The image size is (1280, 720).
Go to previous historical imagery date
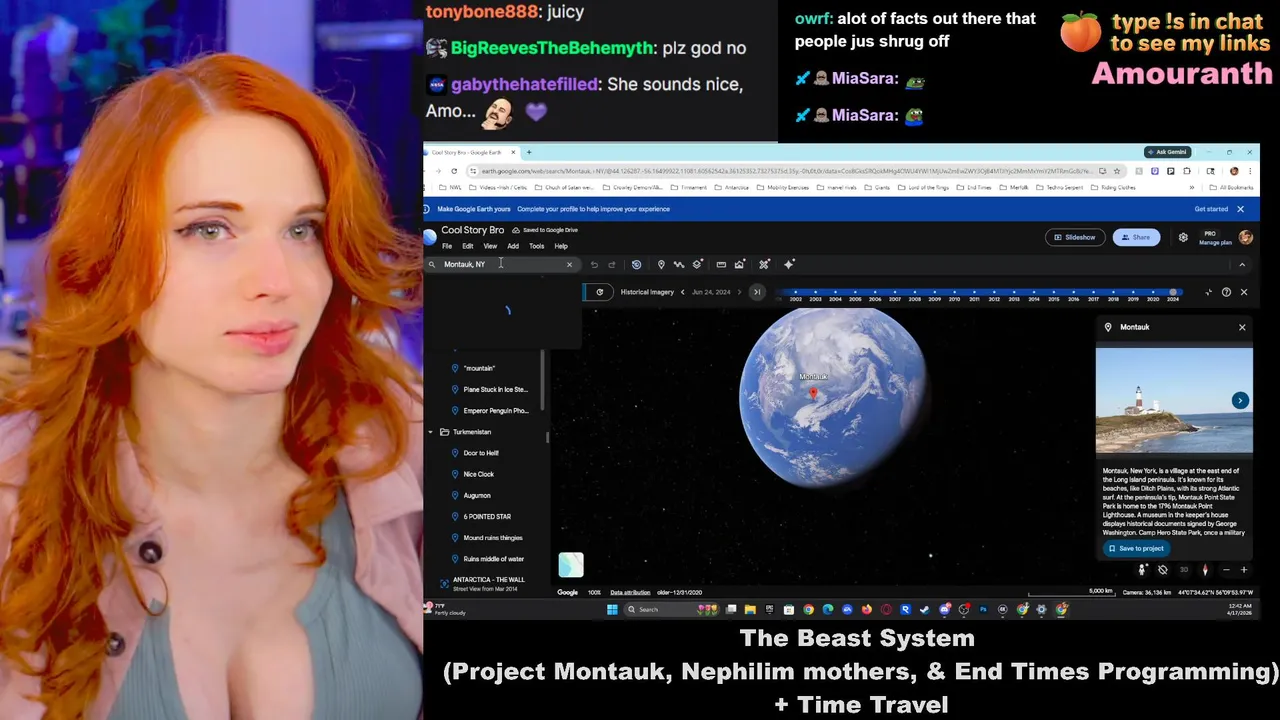pos(682,292)
